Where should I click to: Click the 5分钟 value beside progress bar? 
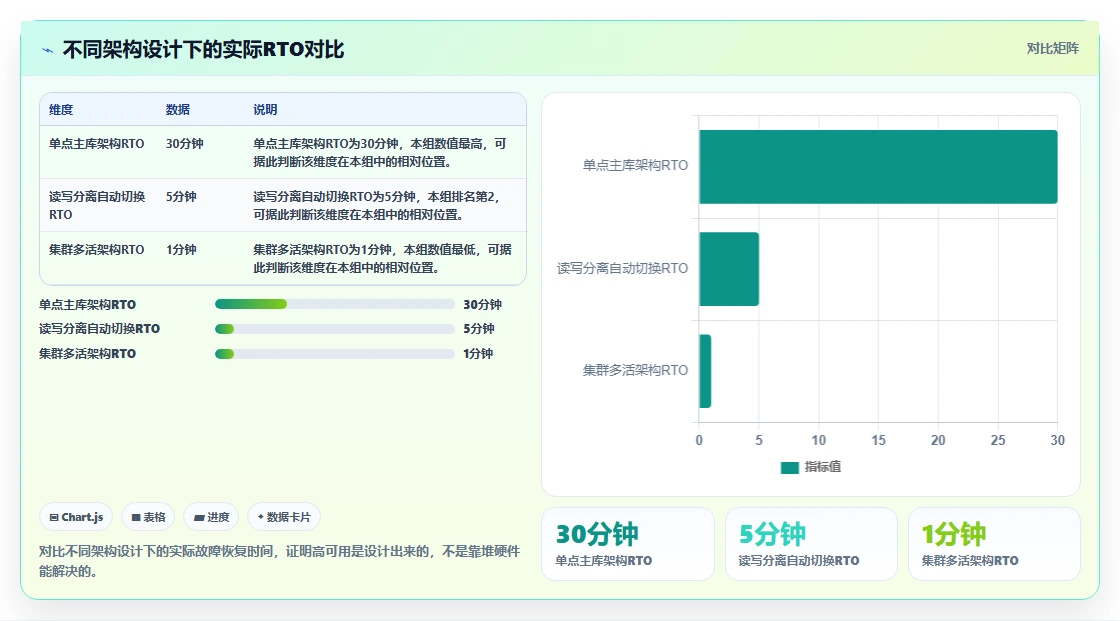click(x=479, y=329)
